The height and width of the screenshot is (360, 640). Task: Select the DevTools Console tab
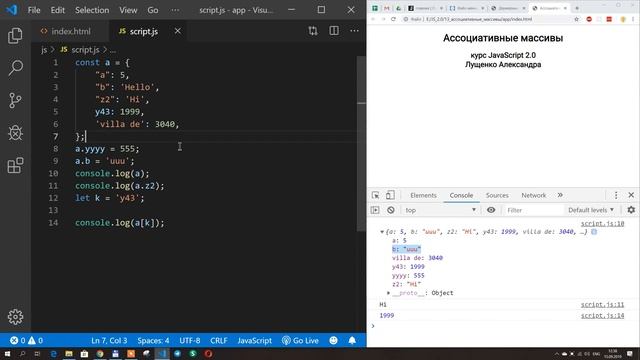point(461,195)
